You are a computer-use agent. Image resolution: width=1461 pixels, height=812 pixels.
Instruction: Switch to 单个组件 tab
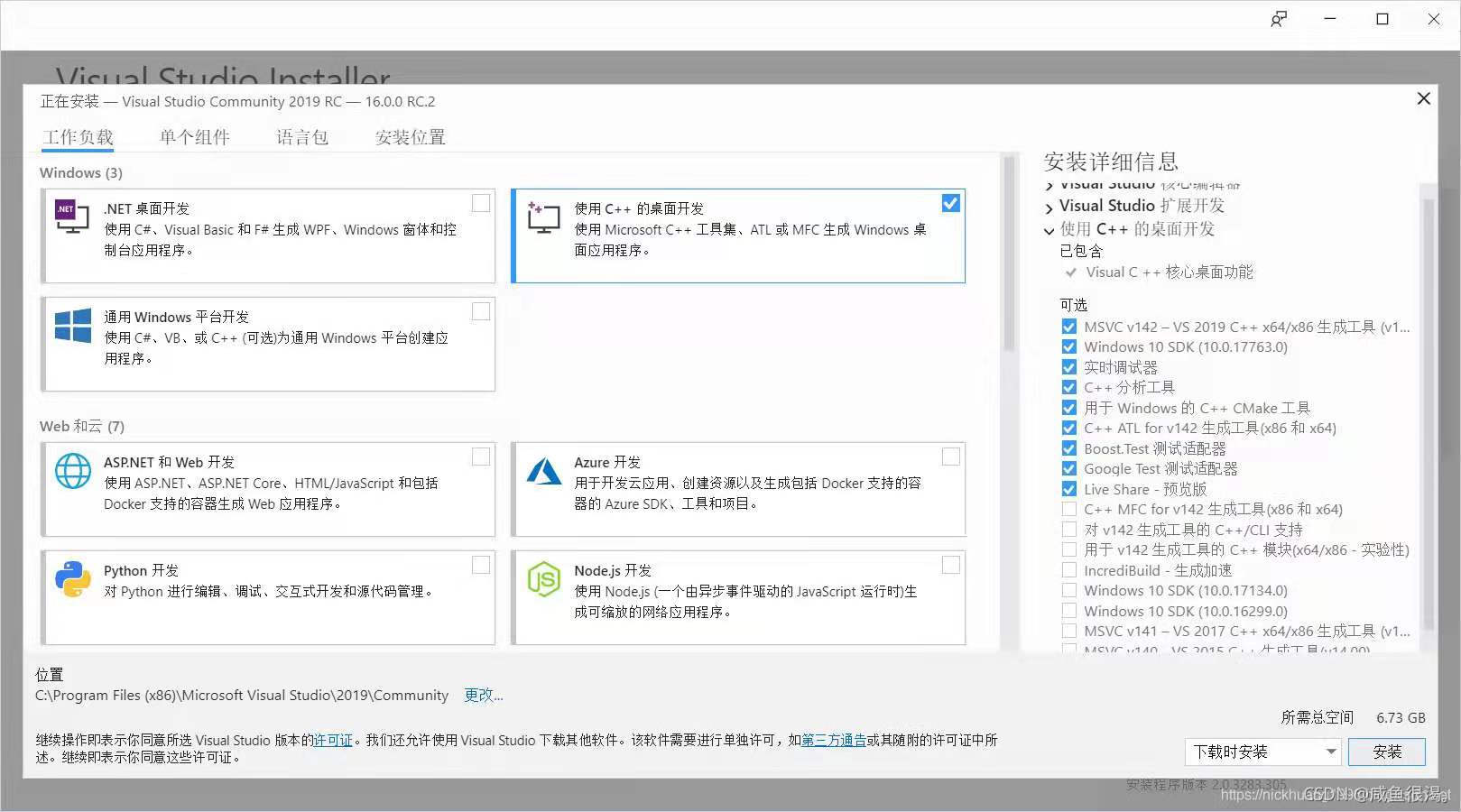194,137
